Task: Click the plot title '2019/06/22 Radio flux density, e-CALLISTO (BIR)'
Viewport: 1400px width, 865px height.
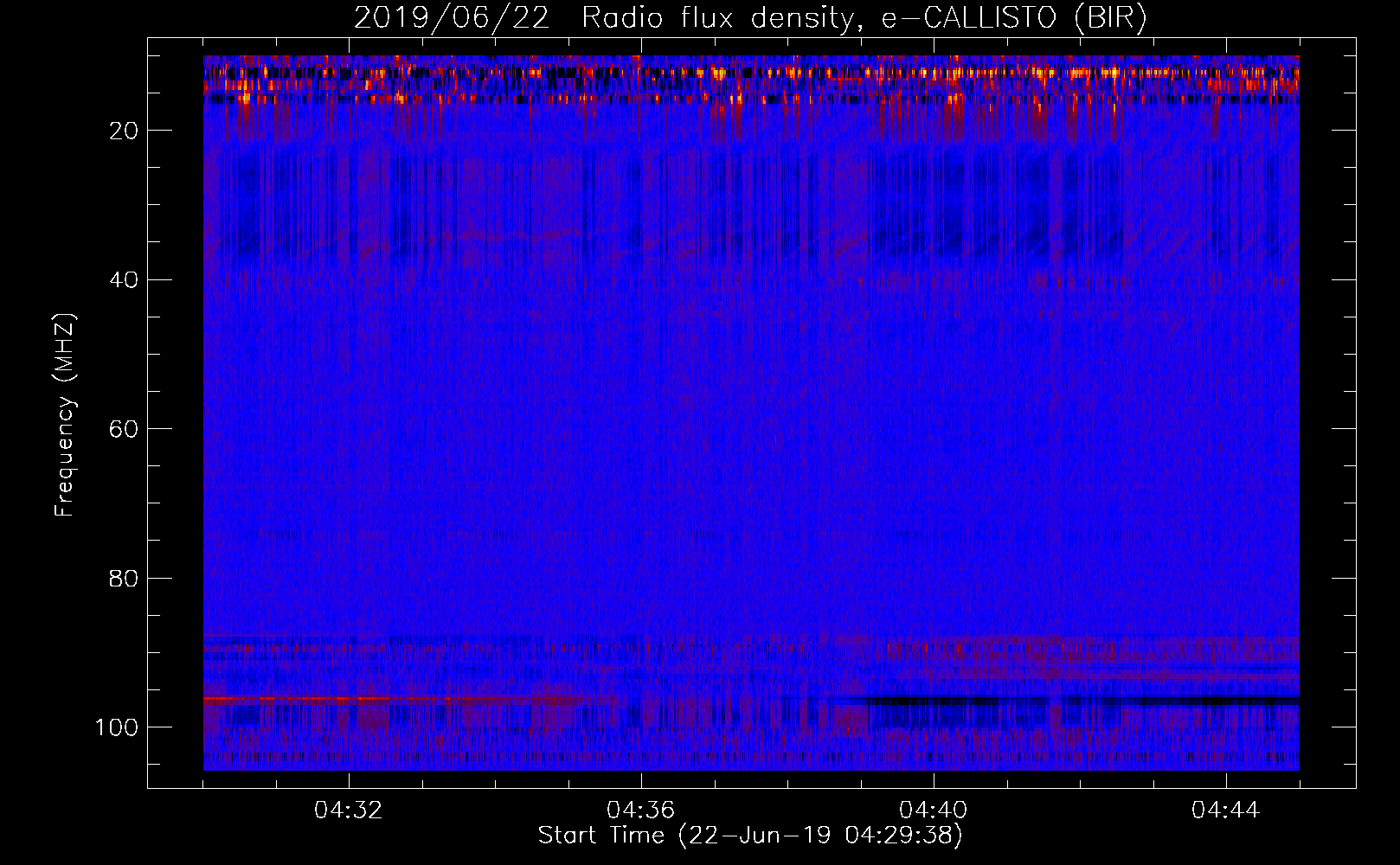Action: coord(750,18)
